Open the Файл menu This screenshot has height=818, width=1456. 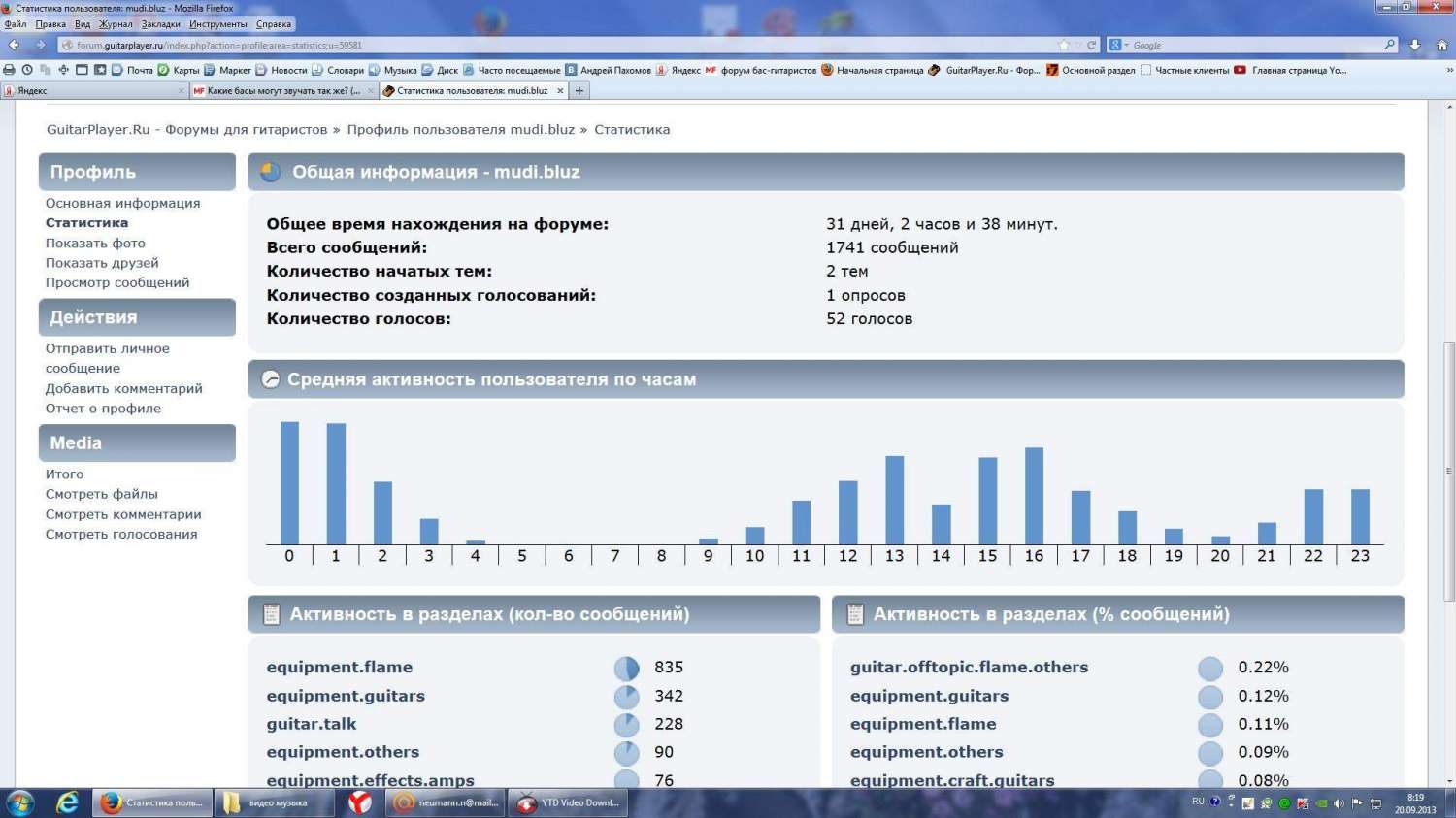[16, 24]
